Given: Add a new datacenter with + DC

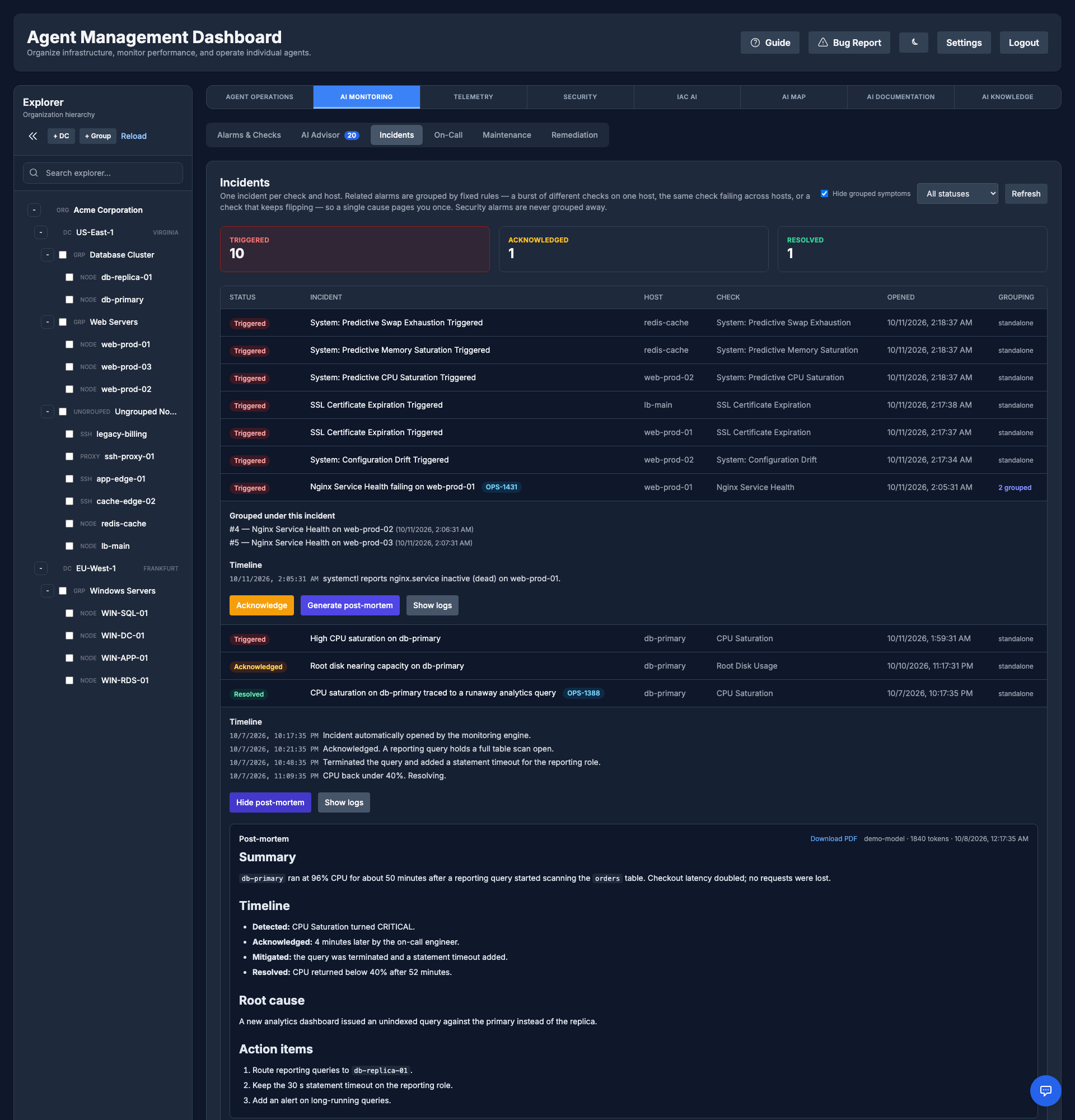Looking at the screenshot, I should pos(61,136).
